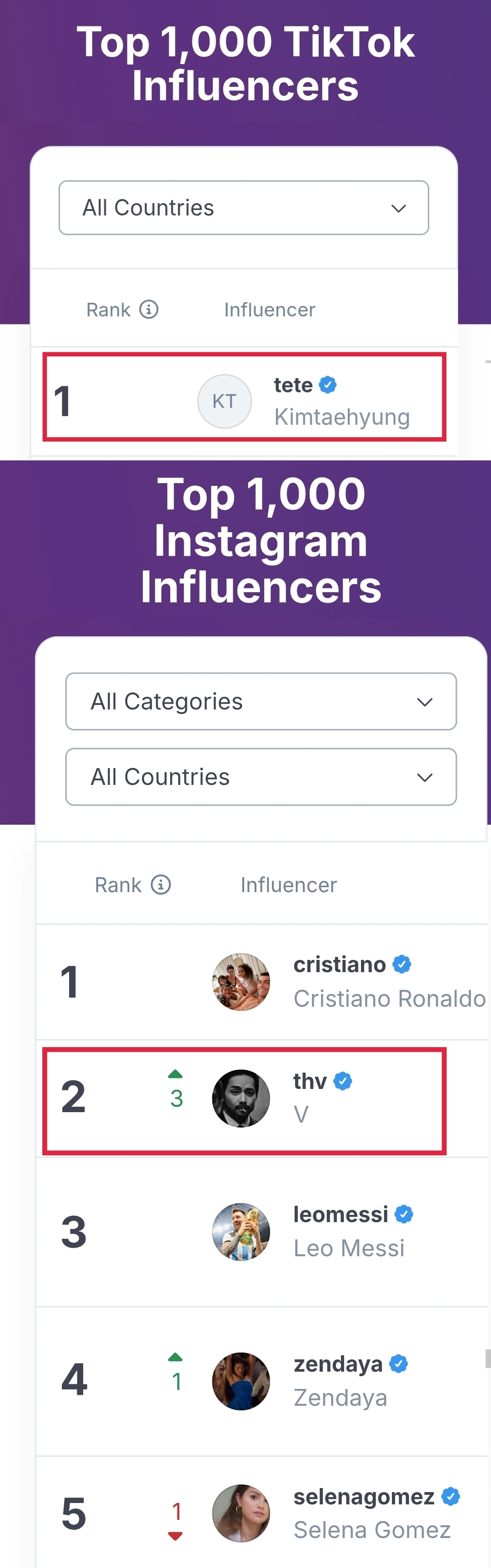Screen dimensions: 491x1568
Task: Click the Rank info icon in Instagram table
Action: point(161,884)
